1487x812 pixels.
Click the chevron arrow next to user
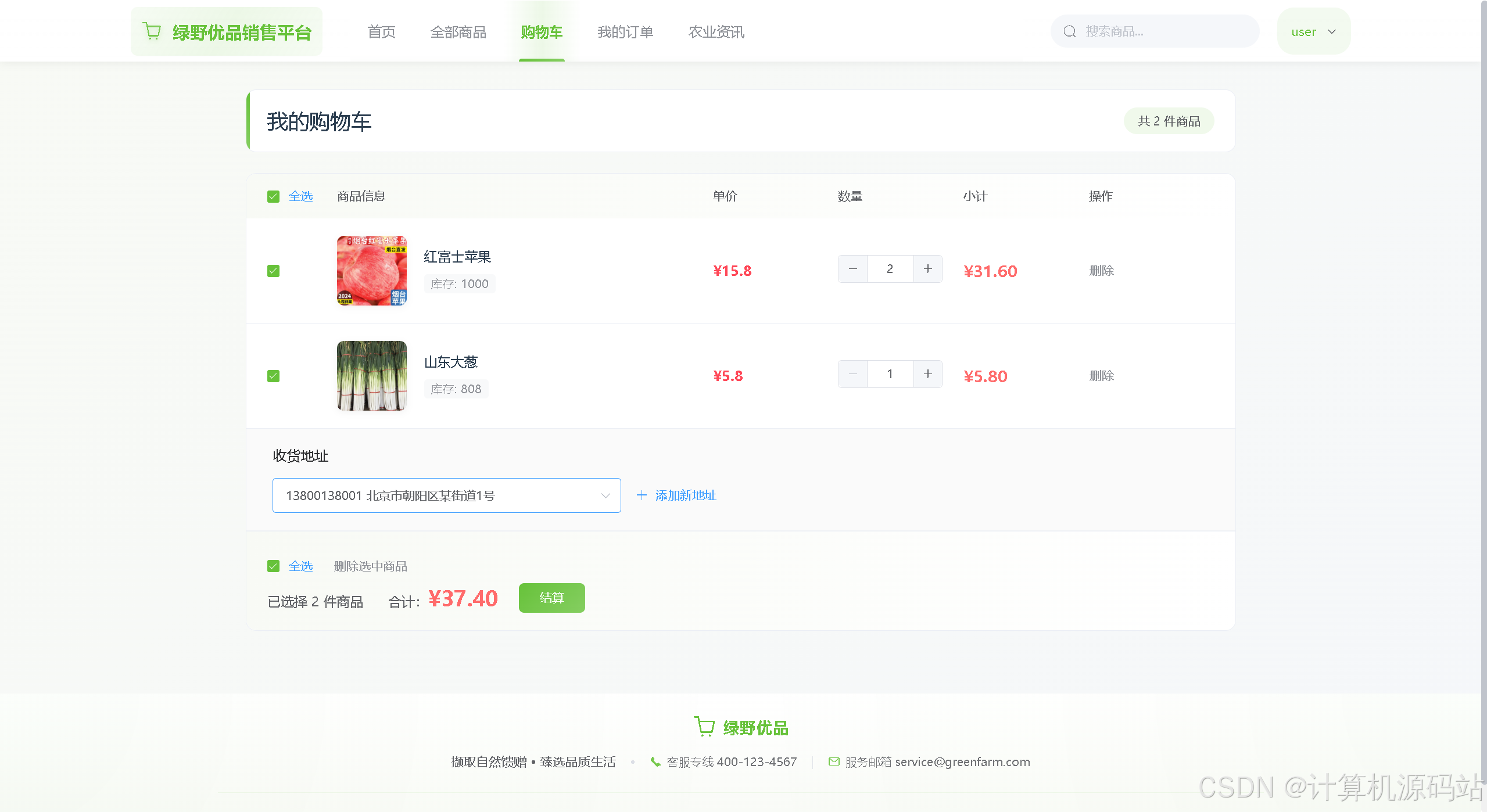point(1332,32)
